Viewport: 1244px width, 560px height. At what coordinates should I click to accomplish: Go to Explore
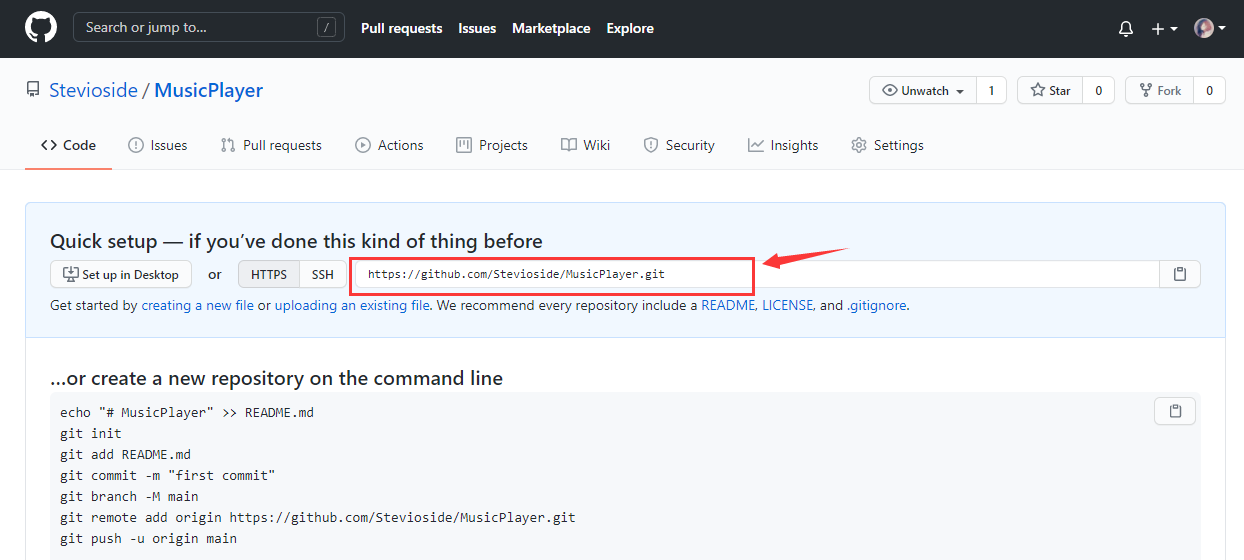point(630,28)
